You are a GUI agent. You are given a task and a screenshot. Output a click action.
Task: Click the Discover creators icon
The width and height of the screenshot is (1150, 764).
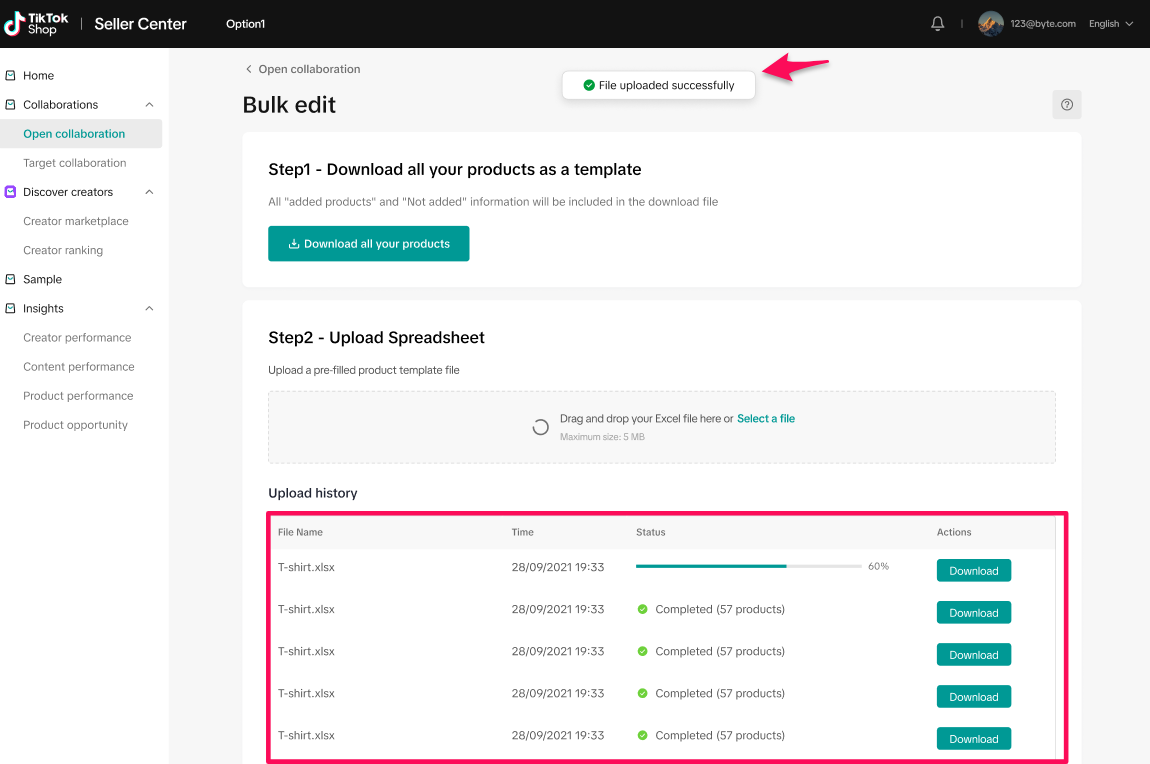[10, 192]
